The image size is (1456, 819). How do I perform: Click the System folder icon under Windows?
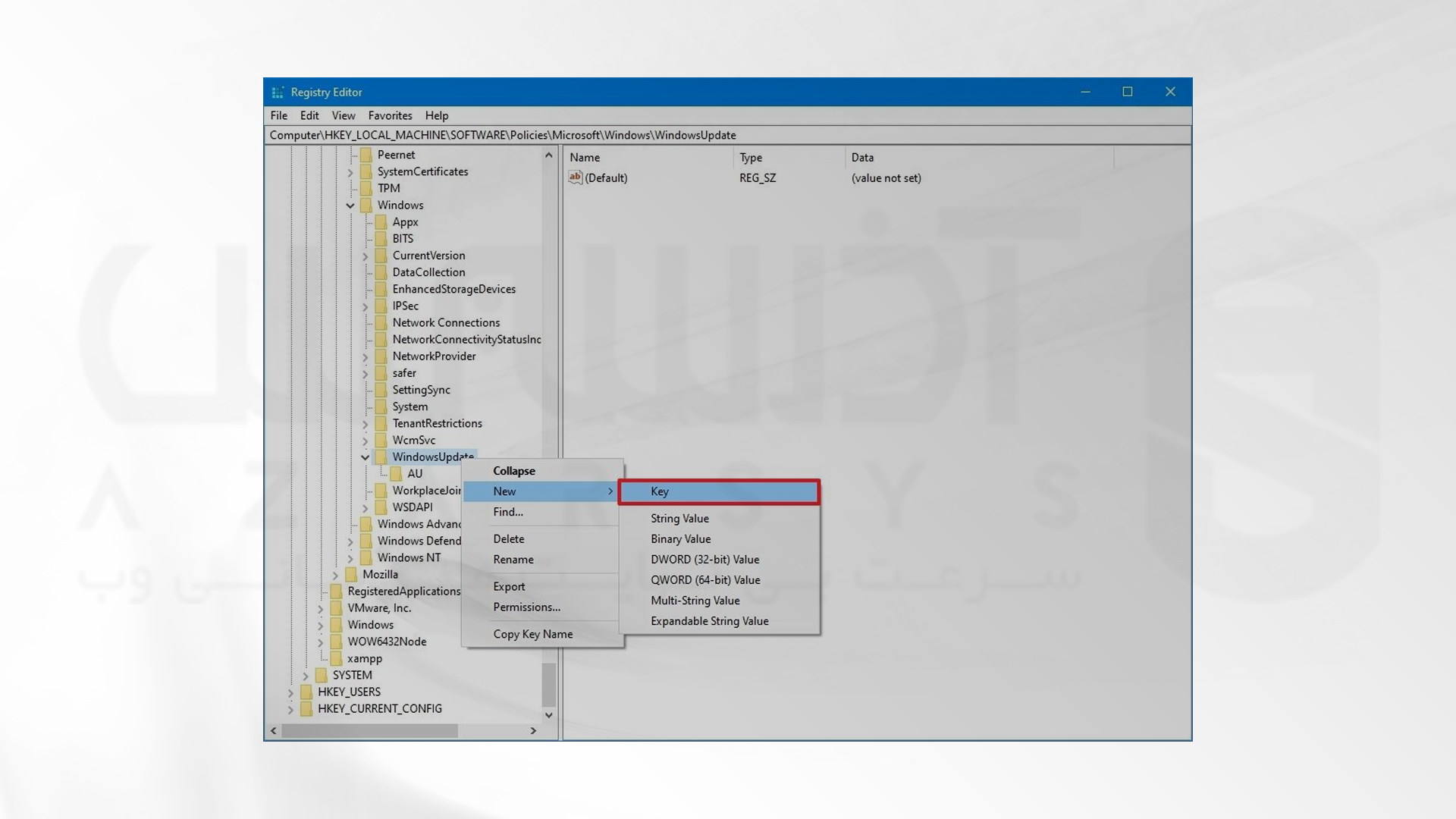pos(381,406)
